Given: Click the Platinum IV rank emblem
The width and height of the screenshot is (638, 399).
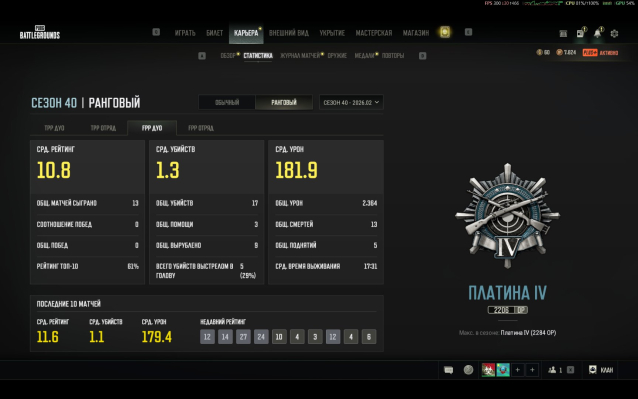Looking at the screenshot, I should 507,216.
